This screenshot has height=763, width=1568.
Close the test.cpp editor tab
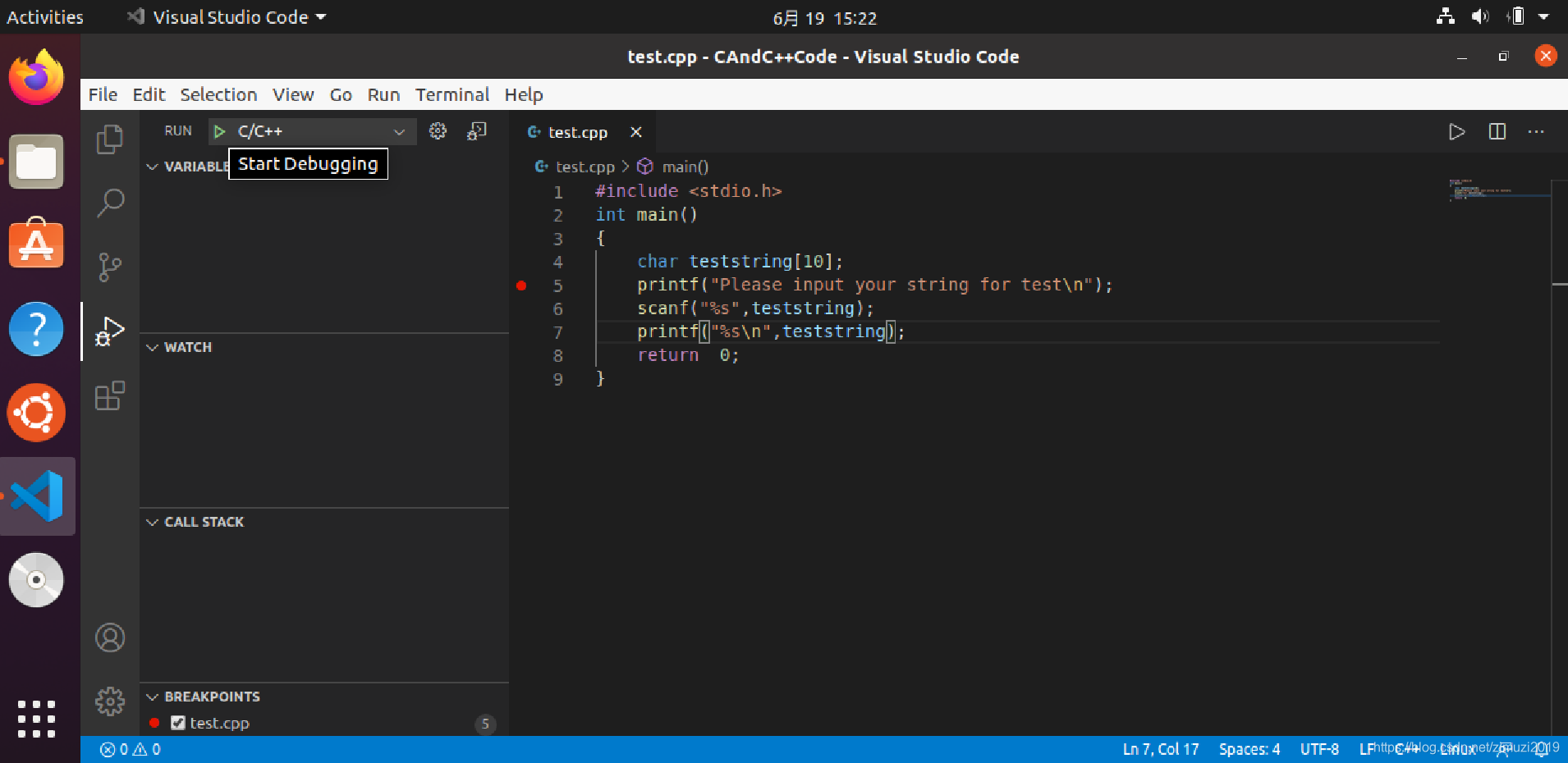pyautogui.click(x=635, y=132)
